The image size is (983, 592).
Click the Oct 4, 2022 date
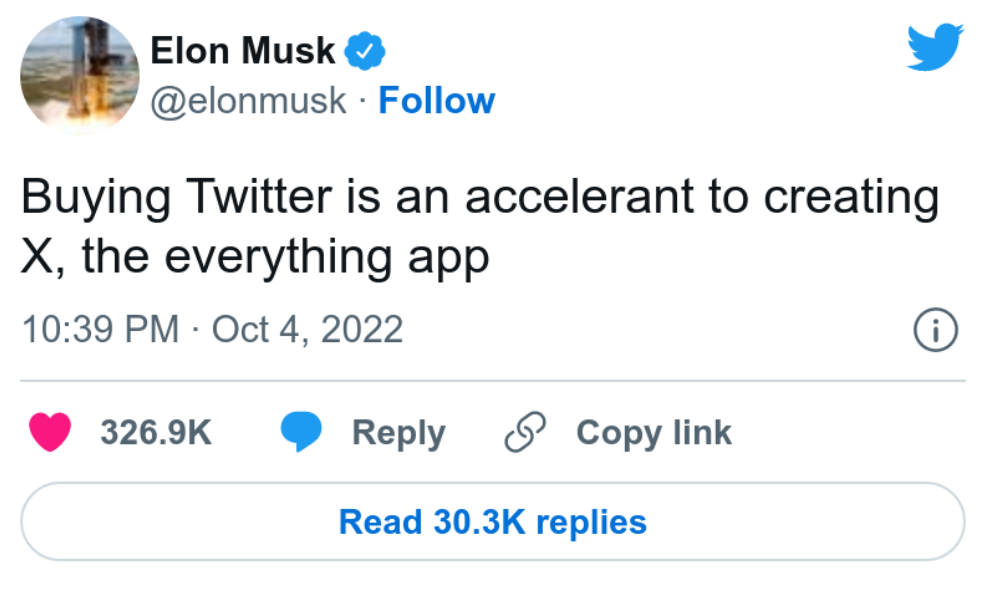308,329
